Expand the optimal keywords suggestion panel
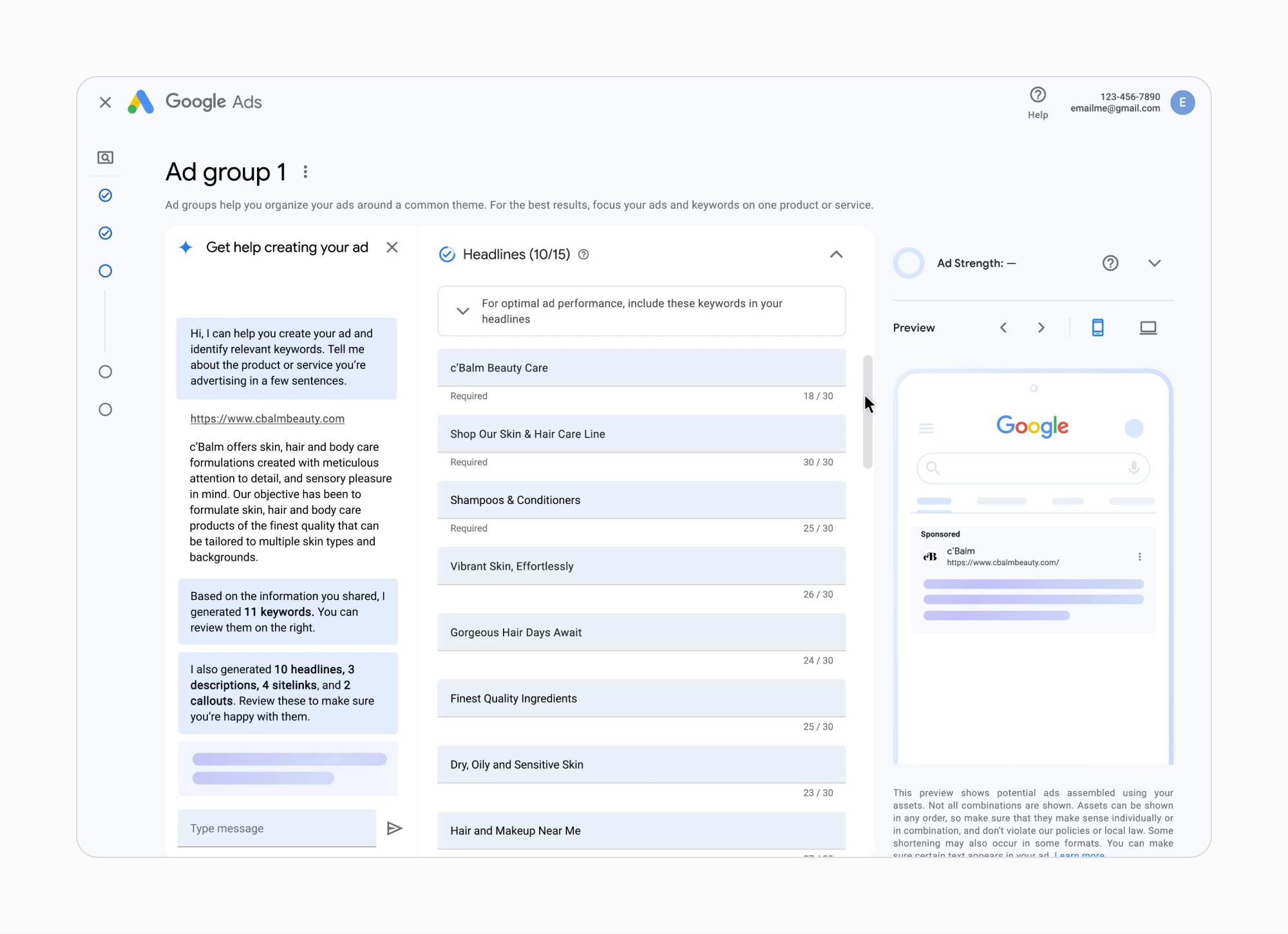 (x=462, y=311)
